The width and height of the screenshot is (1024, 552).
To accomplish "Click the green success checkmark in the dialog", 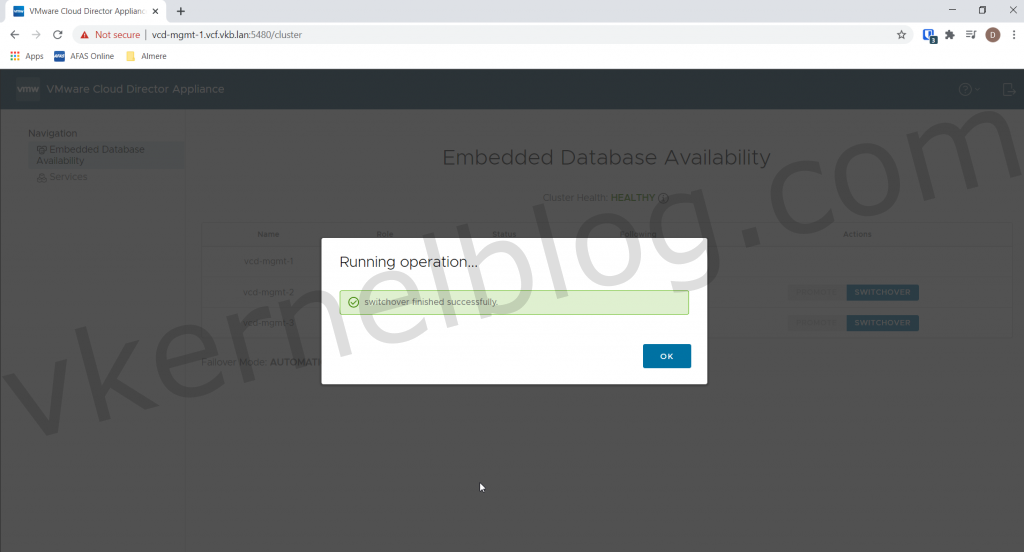I will pyautogui.click(x=353, y=302).
